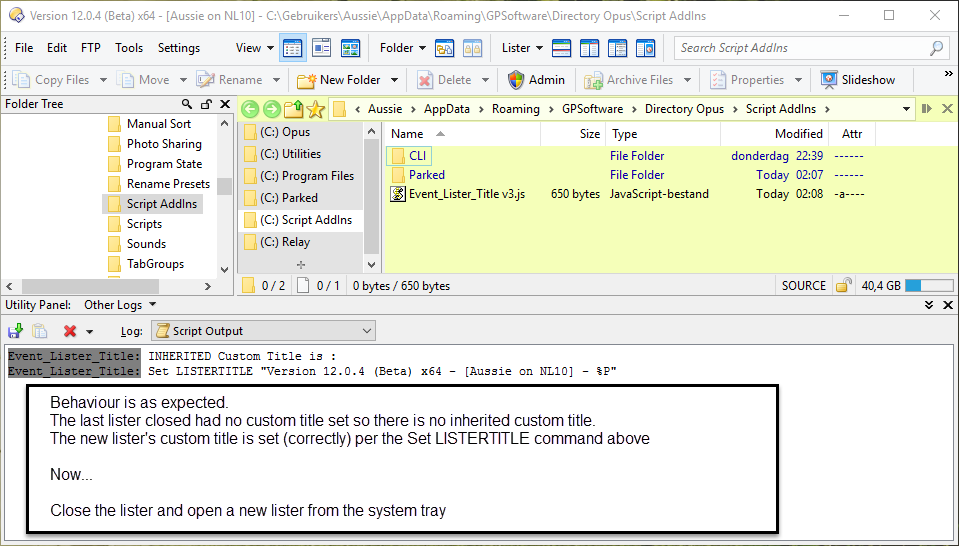Toggle status bar padlock icon

click(845, 286)
